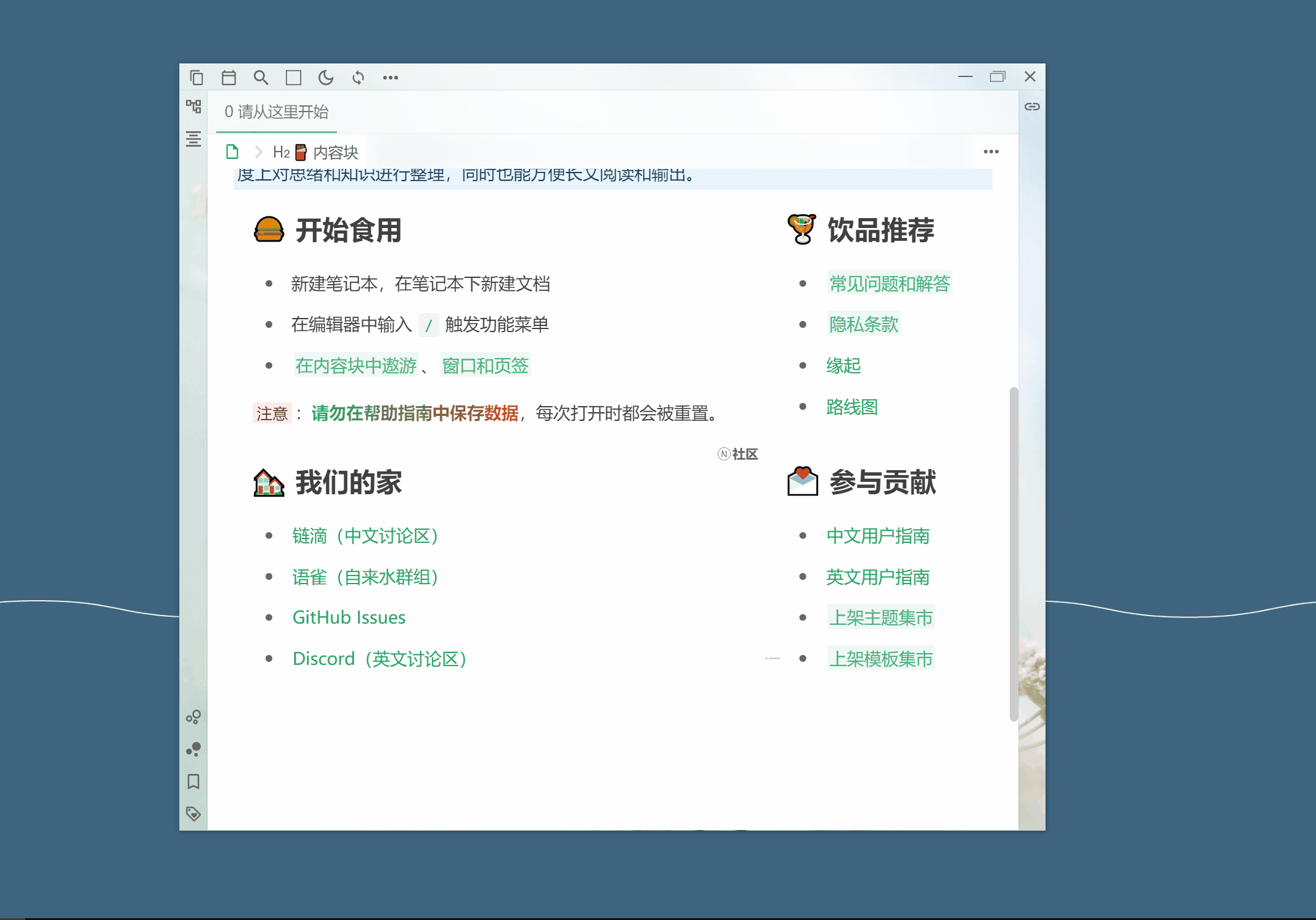Open the tags panel icon
Viewport: 1316px width, 920px height.
click(x=193, y=813)
